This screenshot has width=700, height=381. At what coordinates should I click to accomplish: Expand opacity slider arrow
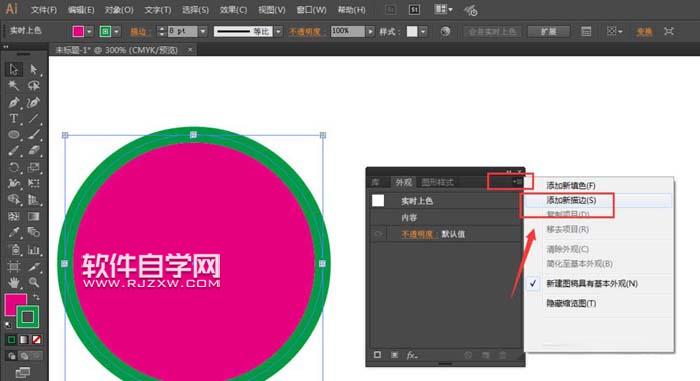pyautogui.click(x=370, y=31)
